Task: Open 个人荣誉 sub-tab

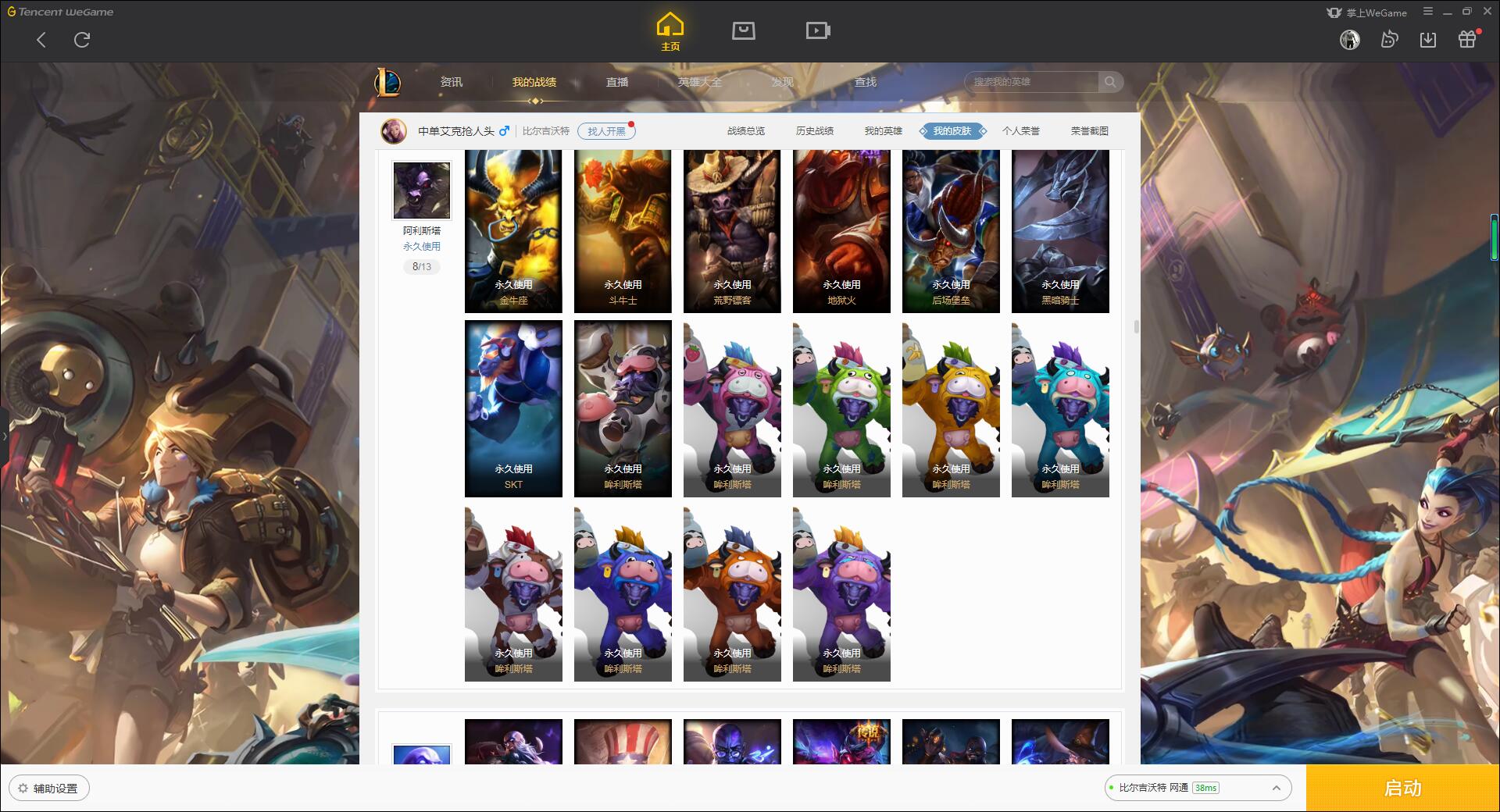Action: (x=1021, y=131)
